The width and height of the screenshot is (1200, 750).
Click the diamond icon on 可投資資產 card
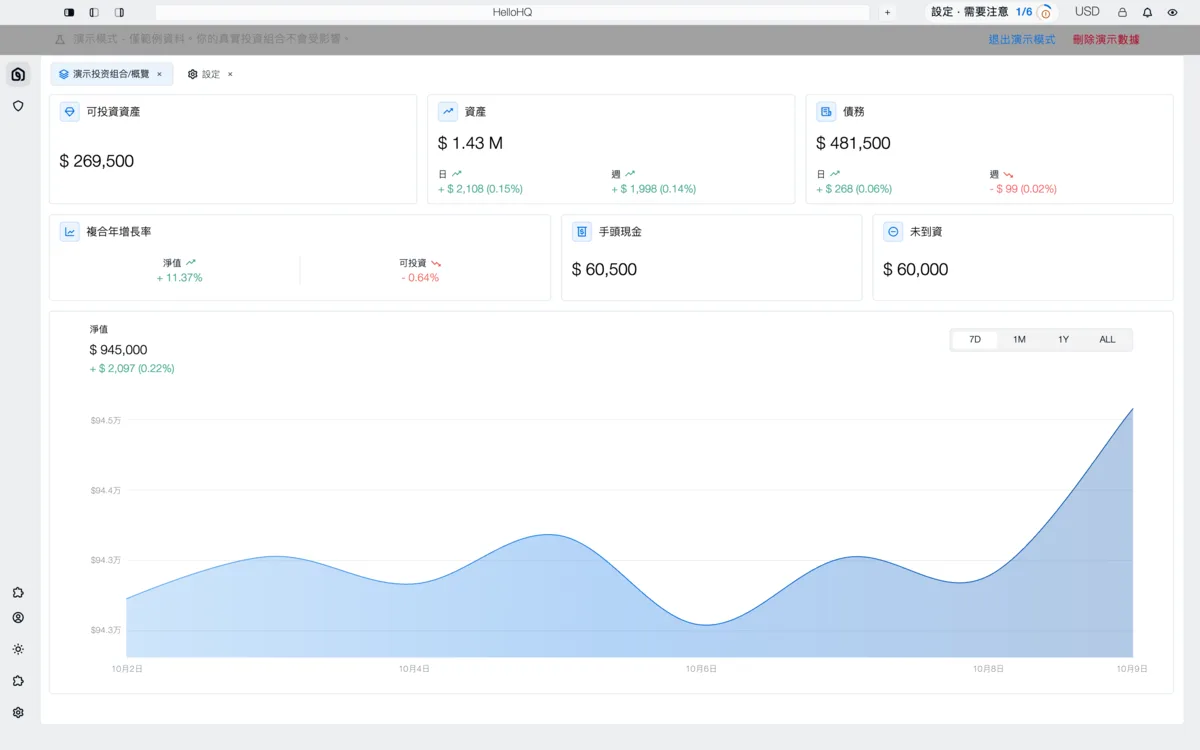click(69, 112)
